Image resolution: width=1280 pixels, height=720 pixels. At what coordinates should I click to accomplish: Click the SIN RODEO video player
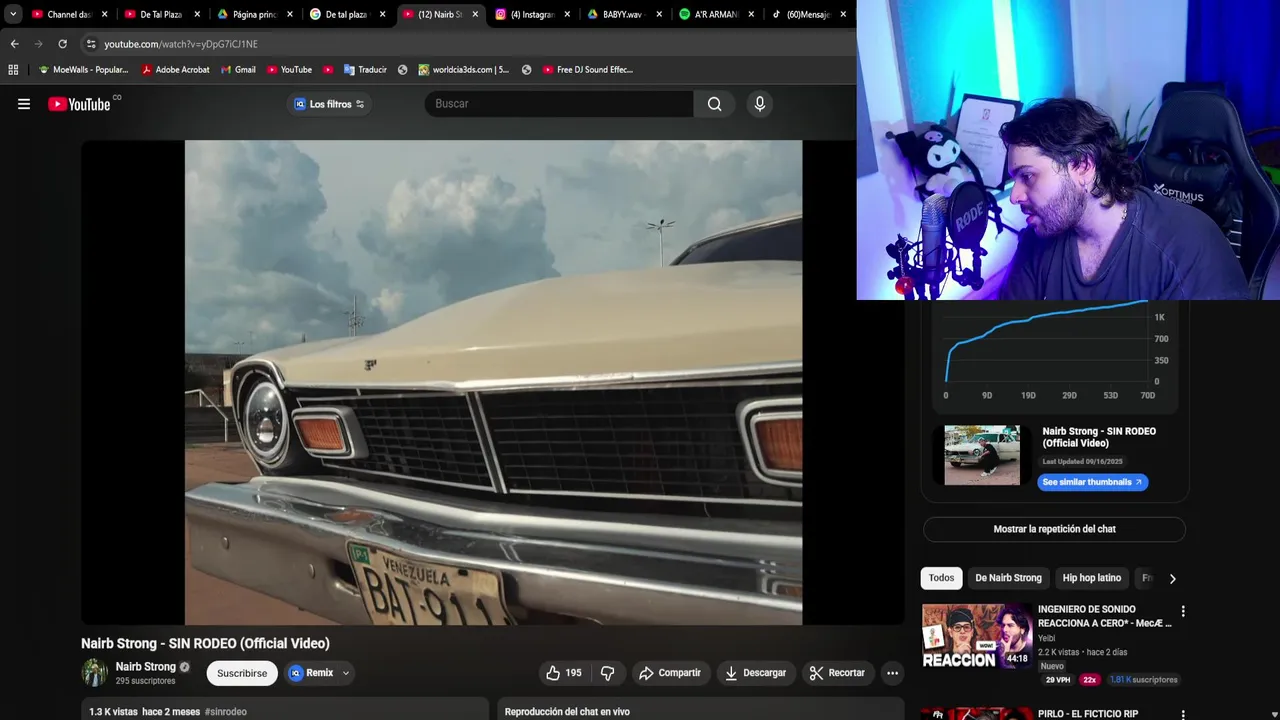(x=493, y=382)
